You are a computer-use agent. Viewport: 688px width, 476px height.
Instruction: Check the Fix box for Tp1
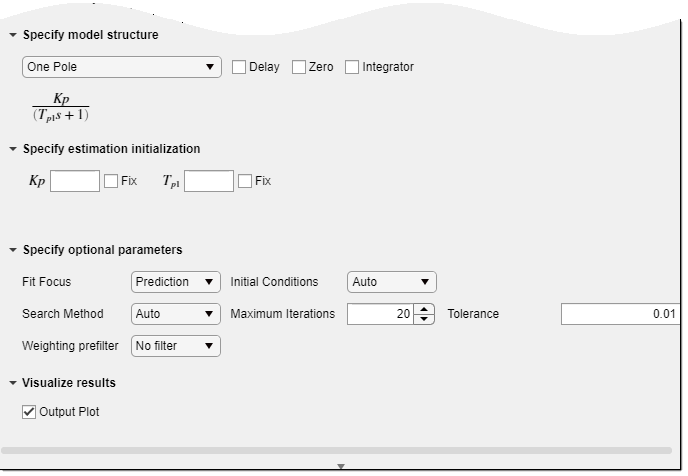point(245,181)
